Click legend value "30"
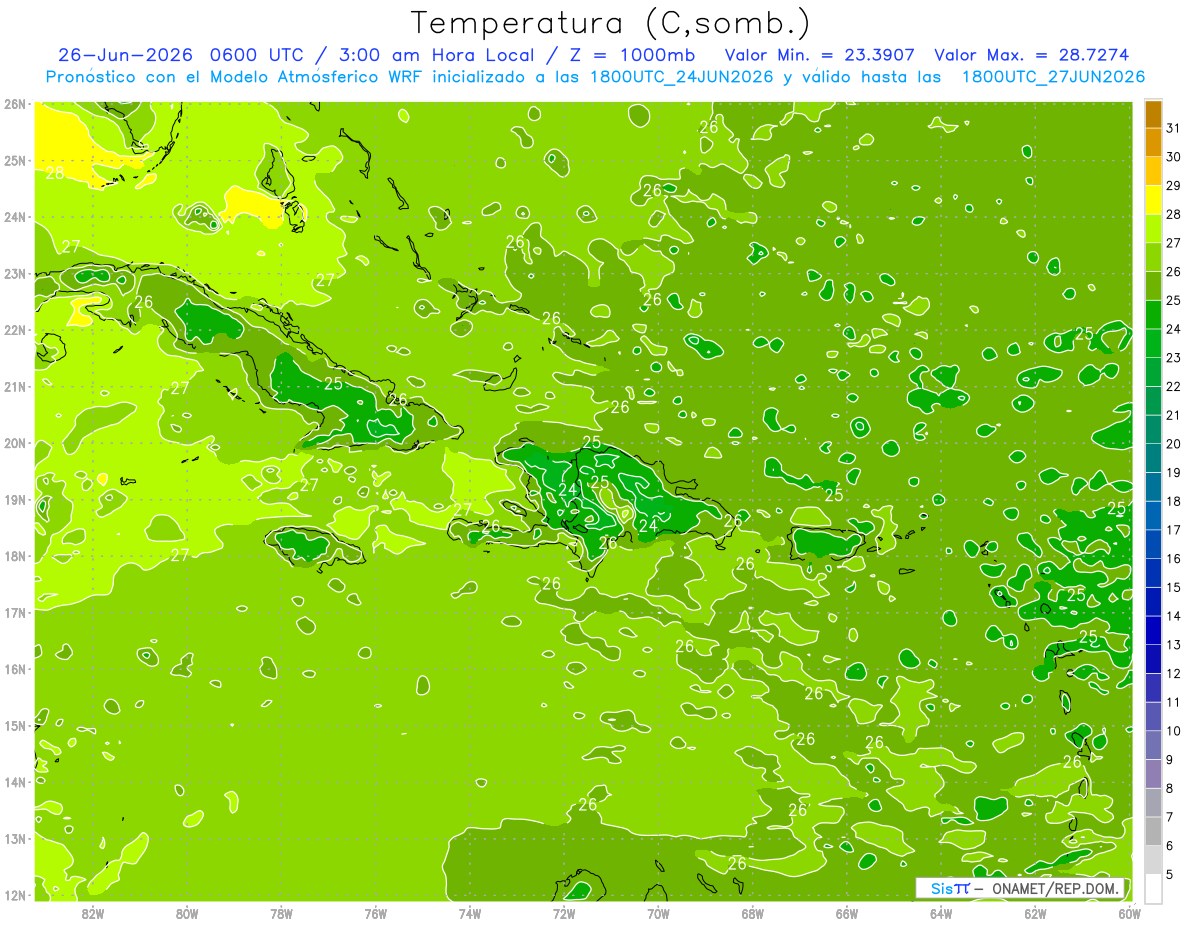This screenshot has height=927, width=1200. pos(1173,157)
